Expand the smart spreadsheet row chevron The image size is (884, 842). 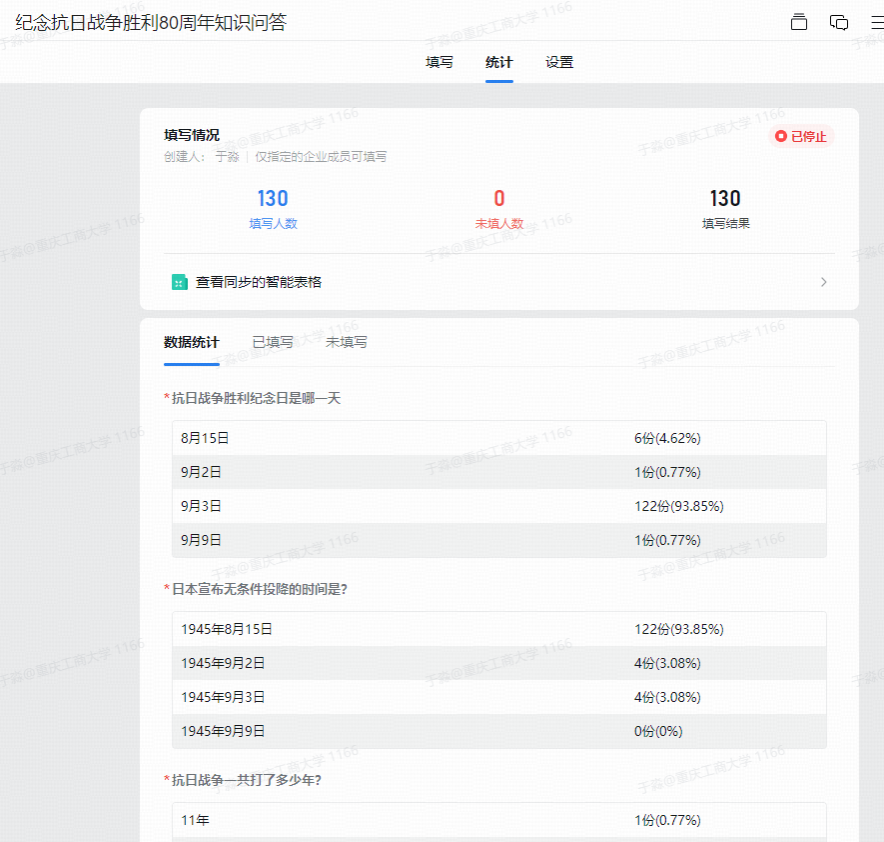click(x=823, y=282)
